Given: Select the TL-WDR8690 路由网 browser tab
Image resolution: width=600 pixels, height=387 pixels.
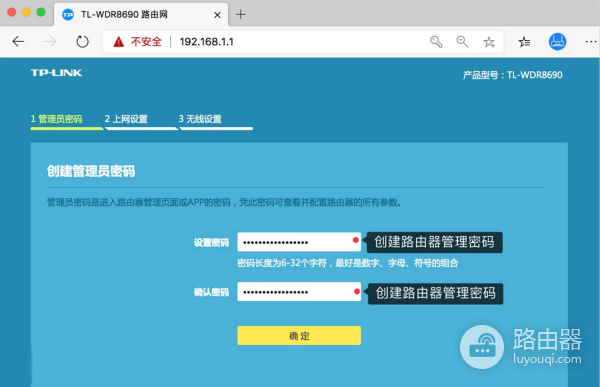Looking at the screenshot, I should coord(141,15).
